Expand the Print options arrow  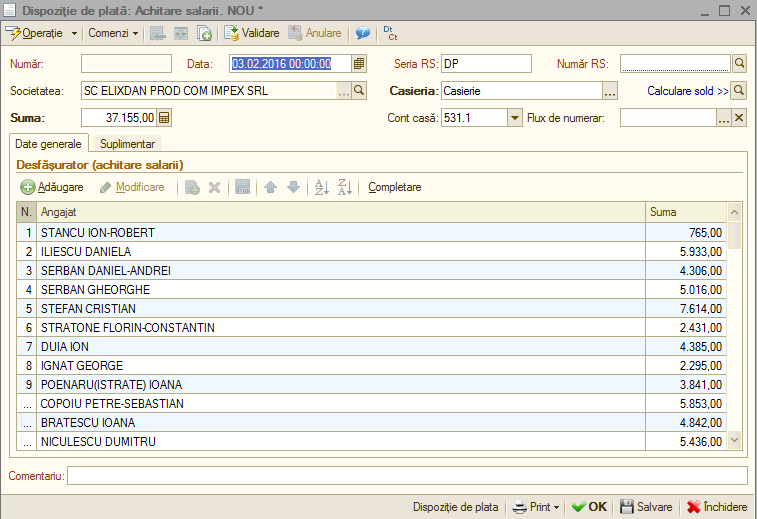pos(557,507)
